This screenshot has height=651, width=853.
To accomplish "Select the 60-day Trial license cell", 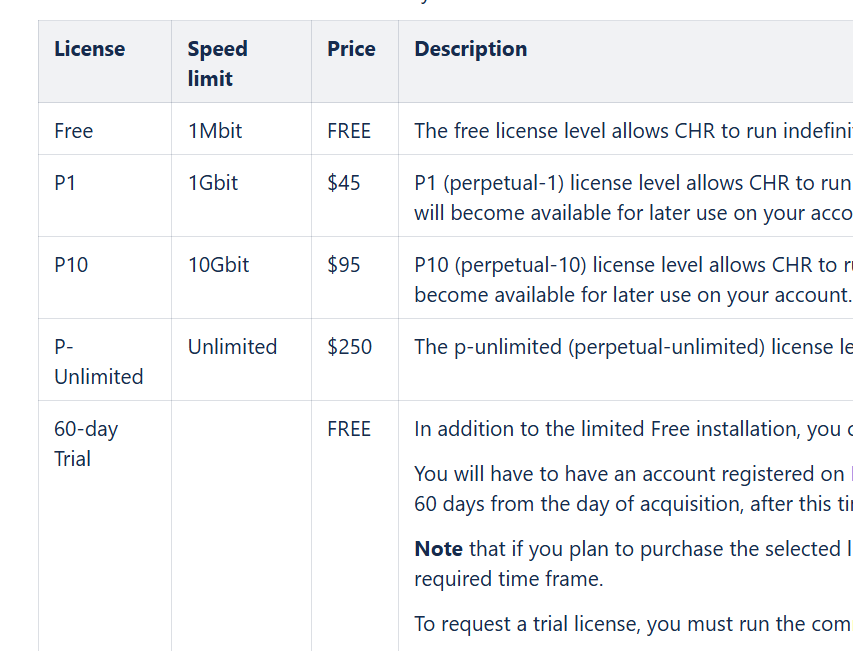I will 86,444.
